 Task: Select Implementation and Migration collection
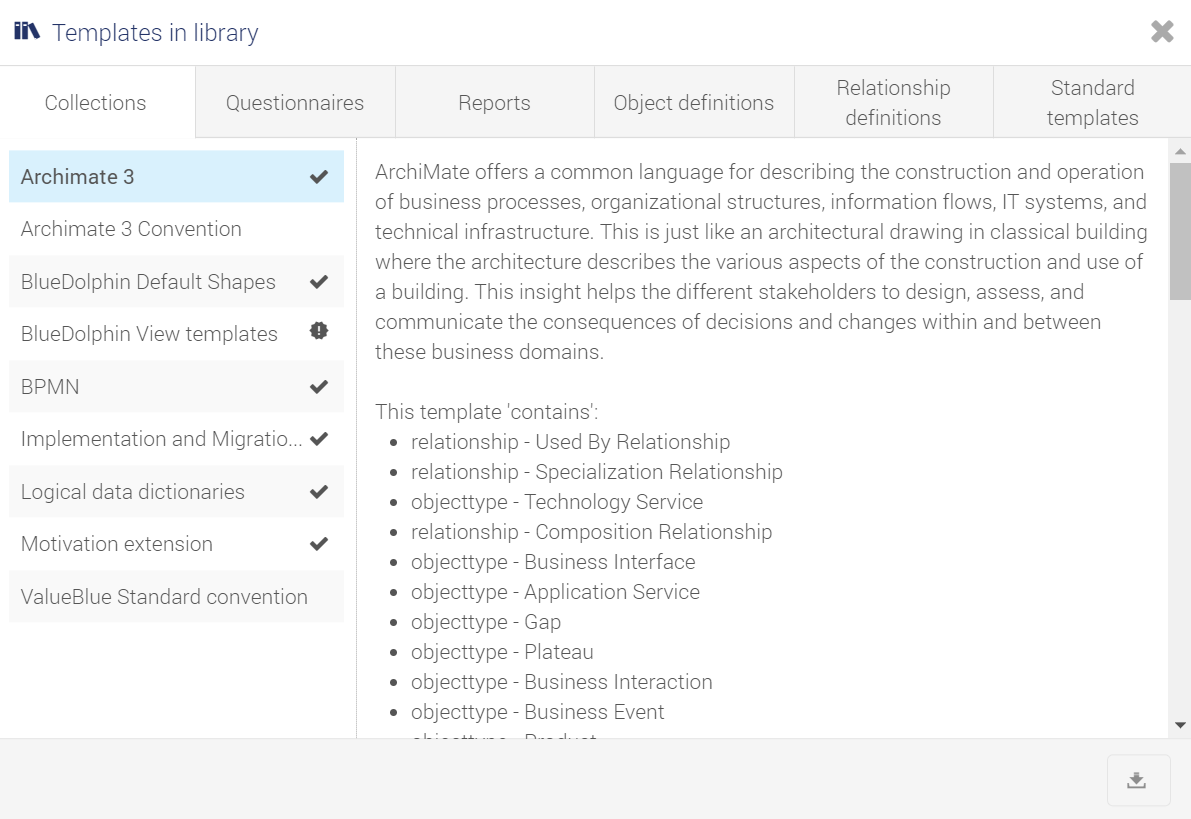tap(176, 439)
